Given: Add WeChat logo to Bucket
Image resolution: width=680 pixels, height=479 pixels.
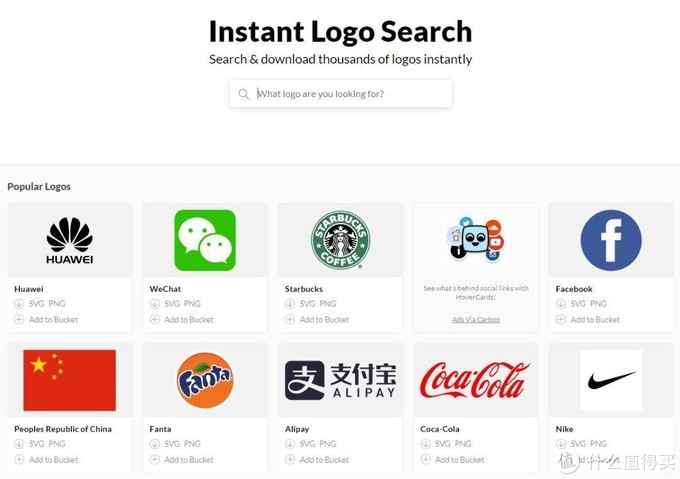Looking at the screenshot, I should pos(188,320).
